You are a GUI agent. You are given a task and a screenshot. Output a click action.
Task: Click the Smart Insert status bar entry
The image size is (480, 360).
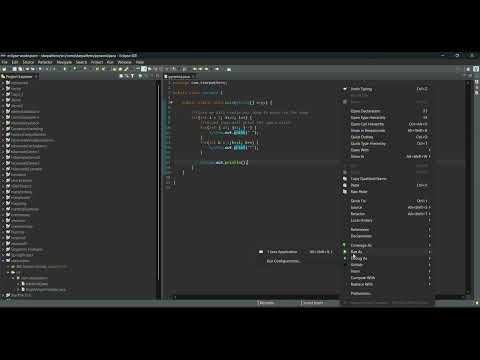pos(313,303)
